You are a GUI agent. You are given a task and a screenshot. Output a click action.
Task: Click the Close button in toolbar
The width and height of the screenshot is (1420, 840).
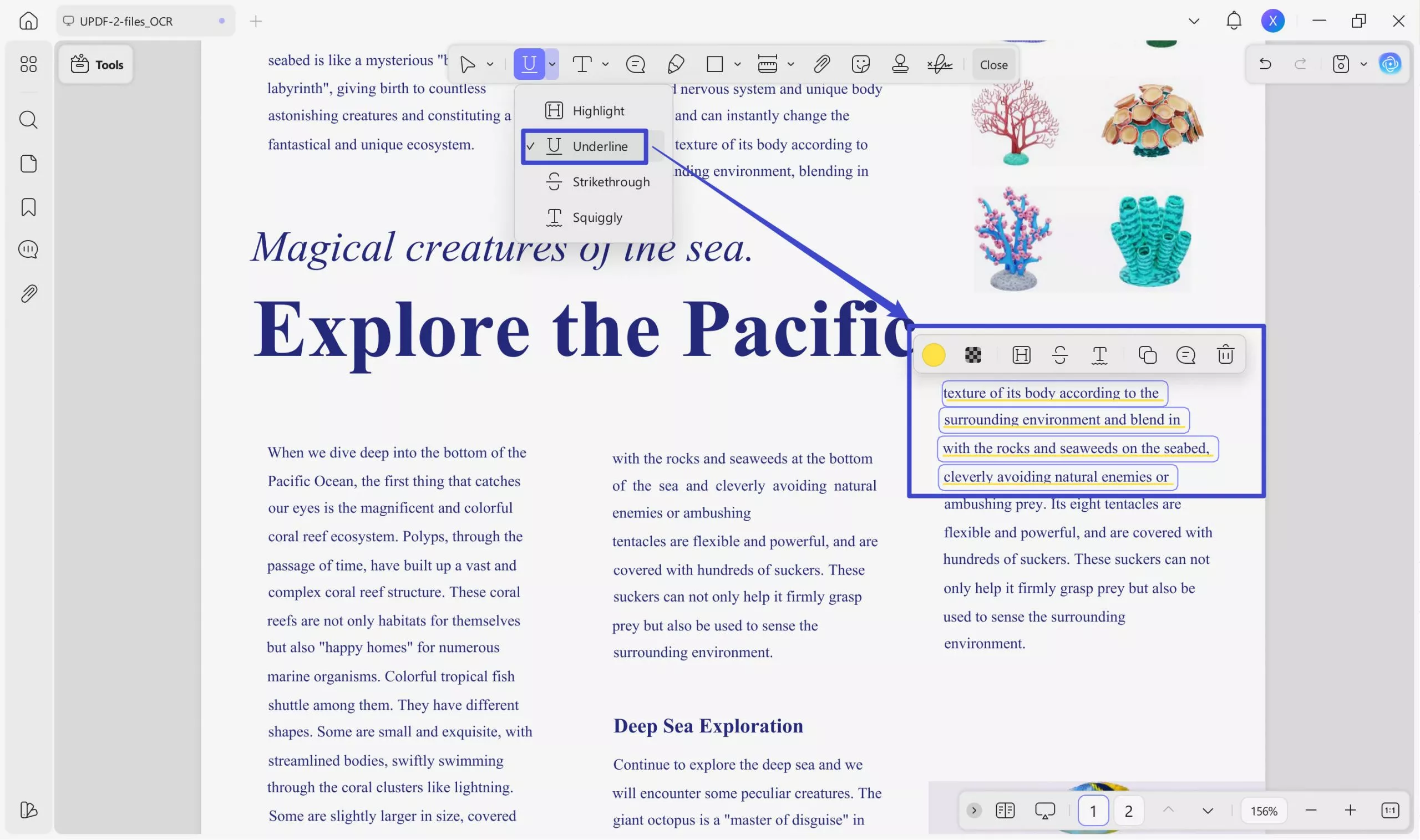(x=993, y=65)
